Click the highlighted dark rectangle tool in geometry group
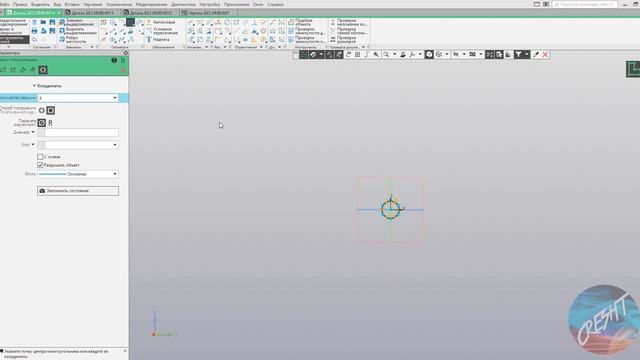Screen dimensions: 640x360 point(130,22)
